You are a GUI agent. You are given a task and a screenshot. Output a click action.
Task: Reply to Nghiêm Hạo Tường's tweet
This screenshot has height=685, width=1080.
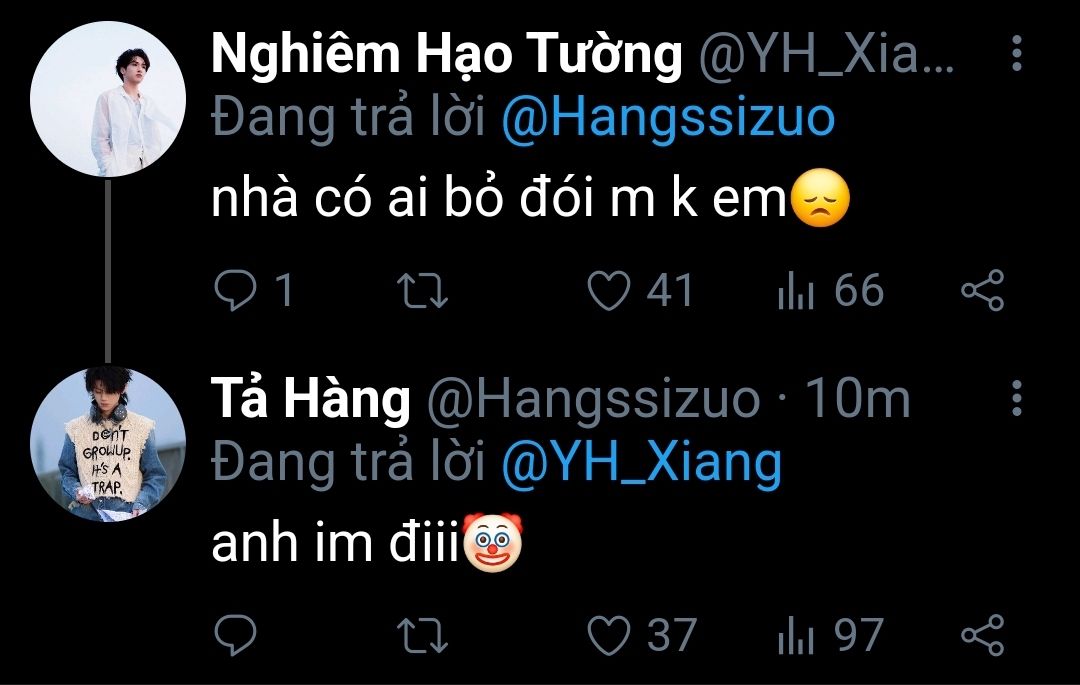pyautogui.click(x=237, y=291)
